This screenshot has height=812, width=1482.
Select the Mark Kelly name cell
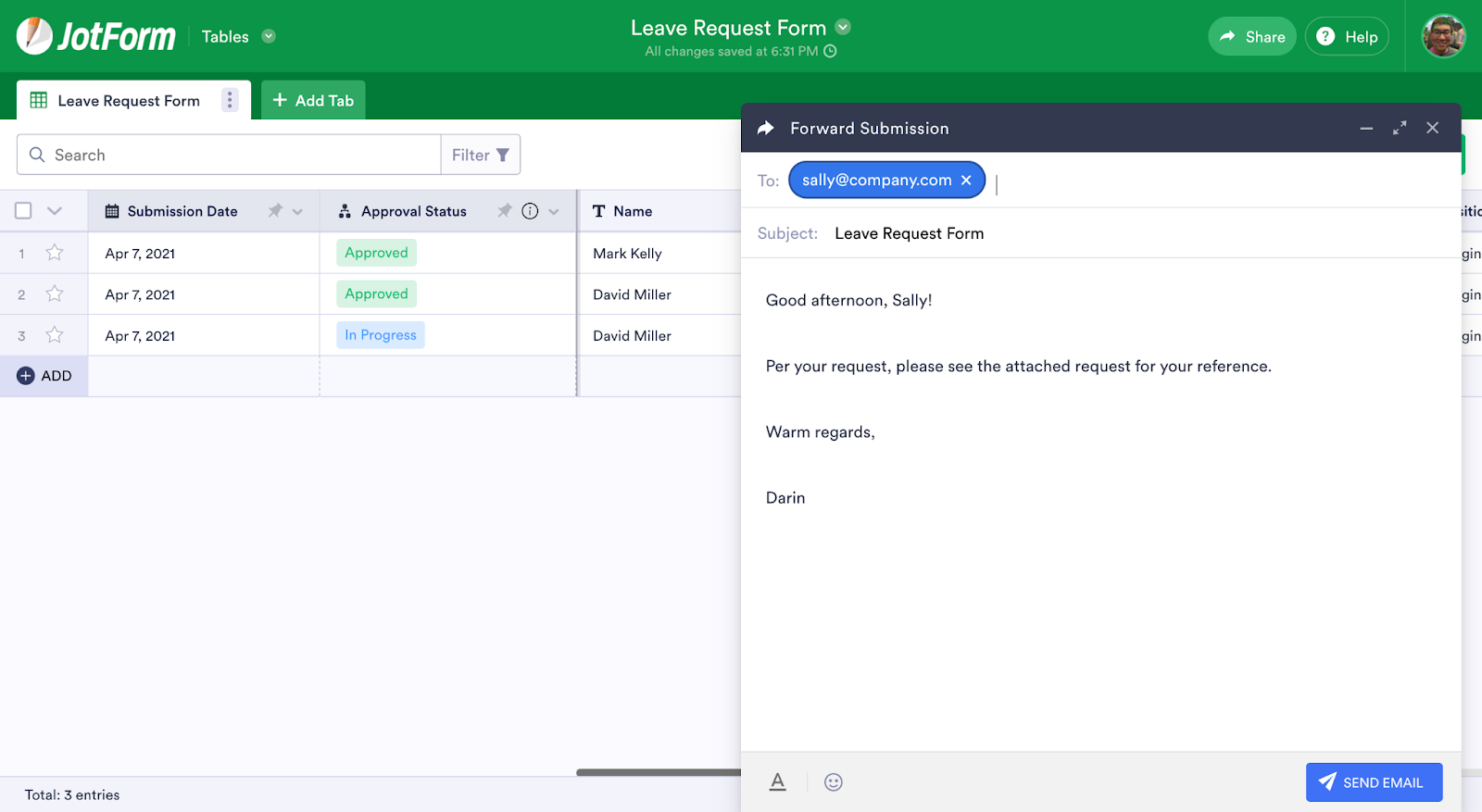pos(659,253)
